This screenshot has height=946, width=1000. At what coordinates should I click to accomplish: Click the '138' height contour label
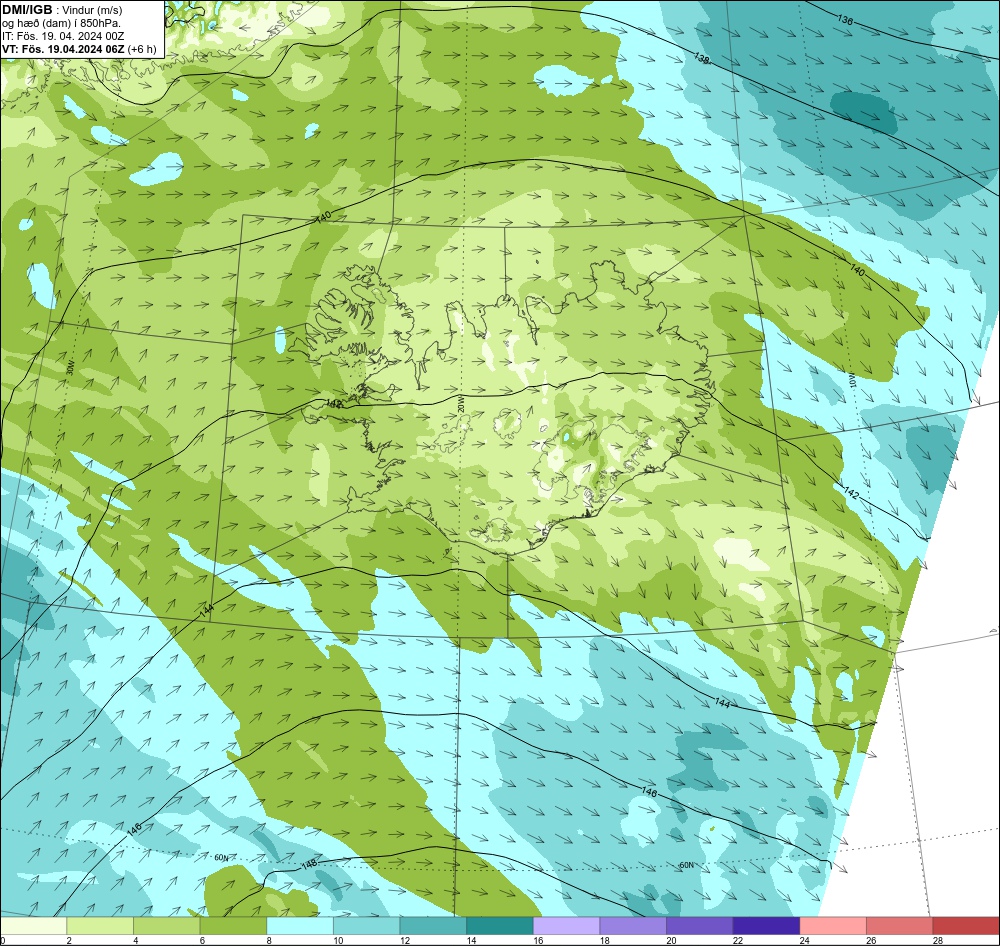[701, 59]
